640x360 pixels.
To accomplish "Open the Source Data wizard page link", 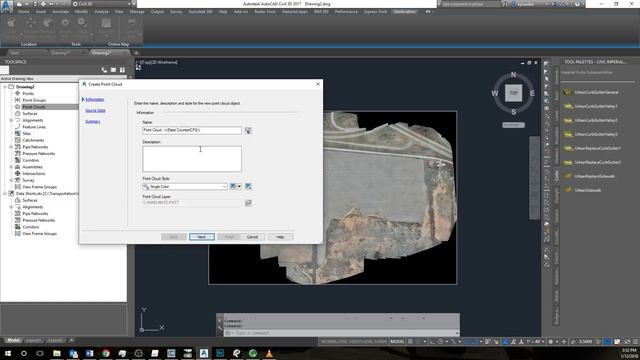I will pos(96,111).
